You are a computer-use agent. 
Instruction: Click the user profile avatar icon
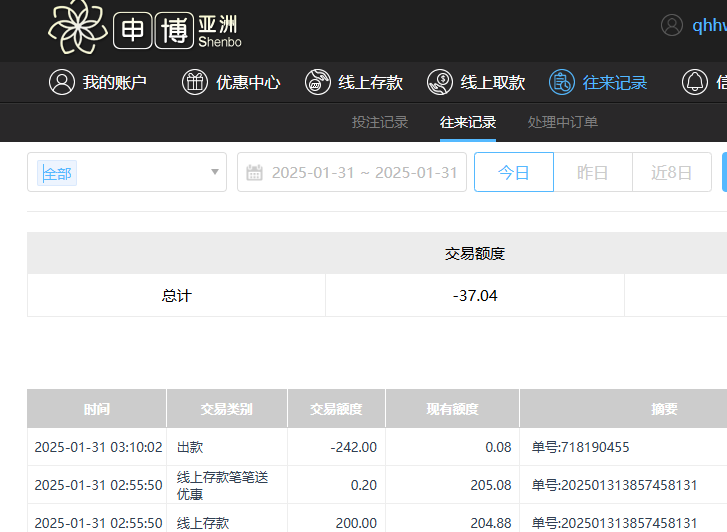pos(672,26)
